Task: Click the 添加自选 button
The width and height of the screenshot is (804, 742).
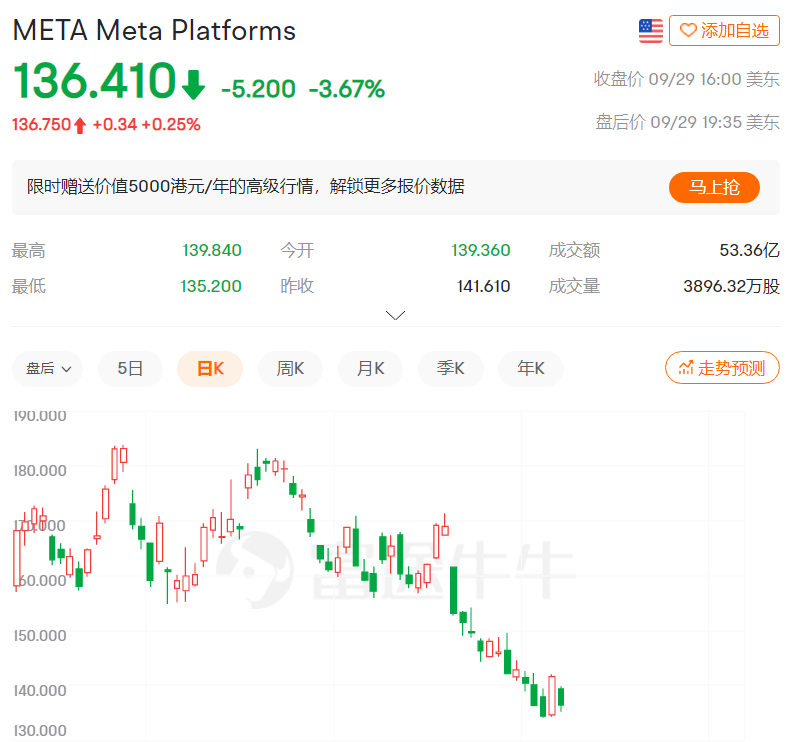Action: (724, 30)
